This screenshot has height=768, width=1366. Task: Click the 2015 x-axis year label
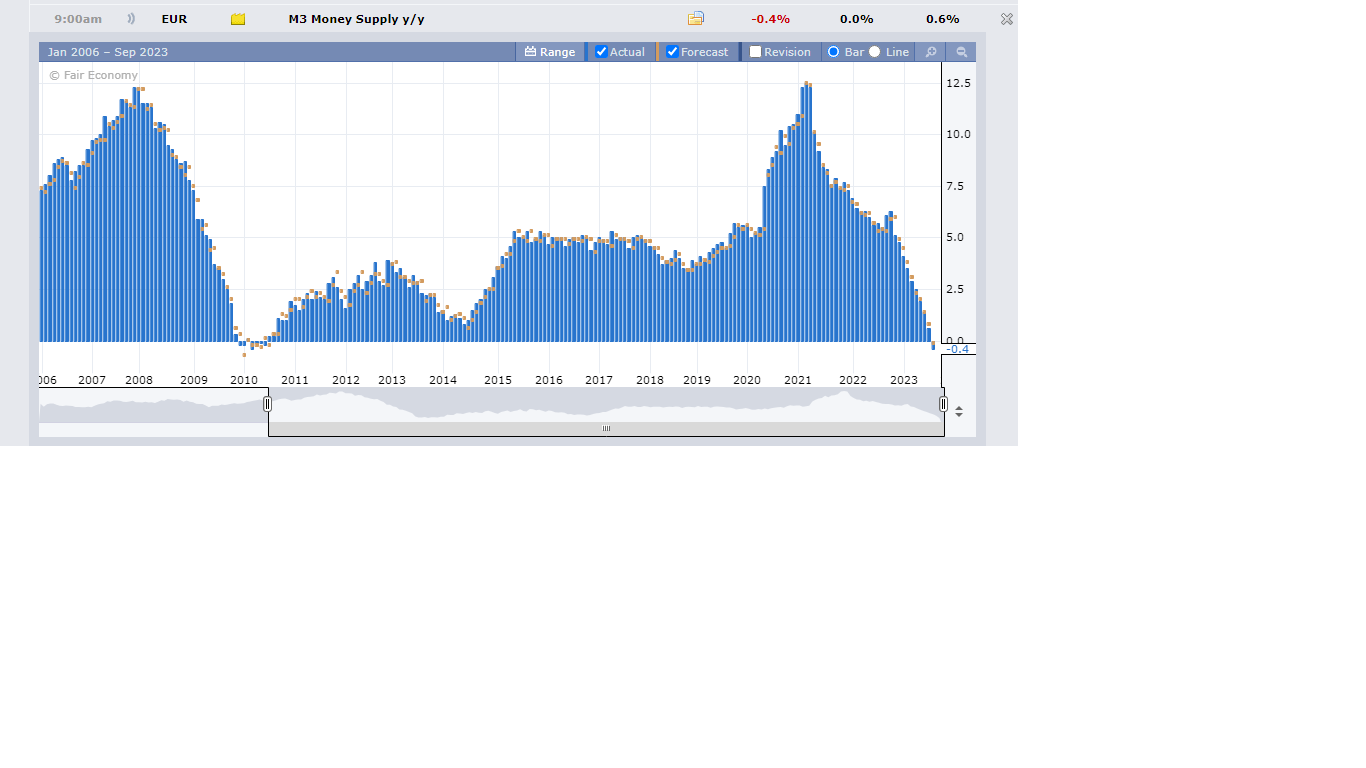tap(498, 380)
